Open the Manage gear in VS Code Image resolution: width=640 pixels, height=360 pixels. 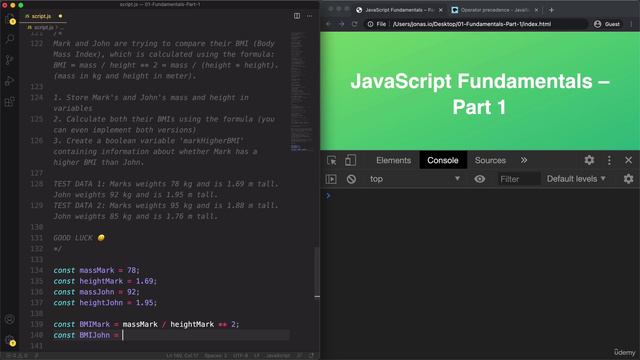point(10,340)
